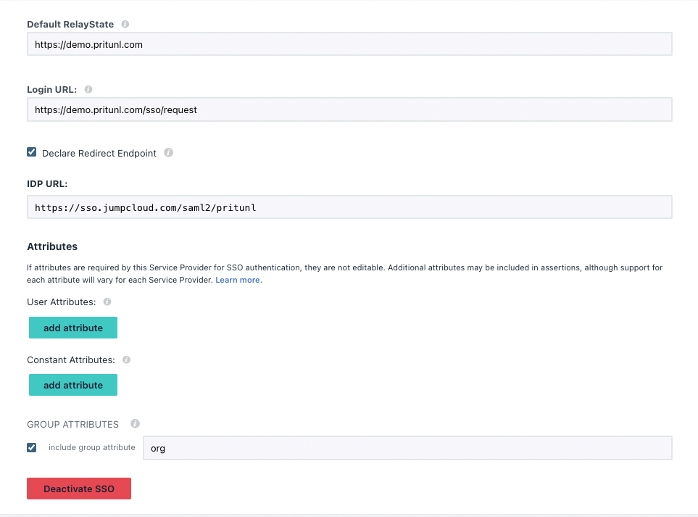
Task: Click info icon beside Login URL label
Action: [89, 89]
